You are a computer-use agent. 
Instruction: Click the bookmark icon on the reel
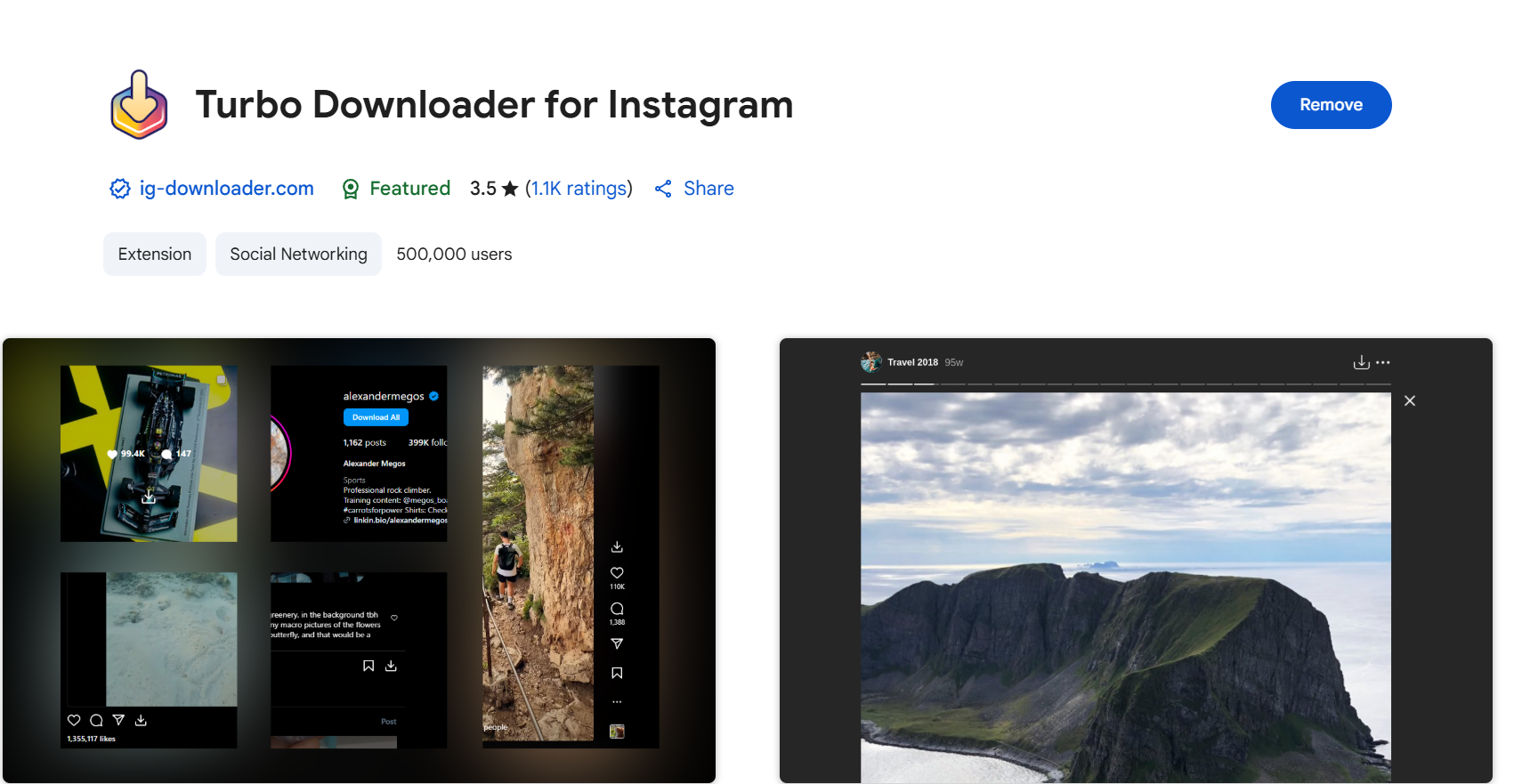click(617, 673)
